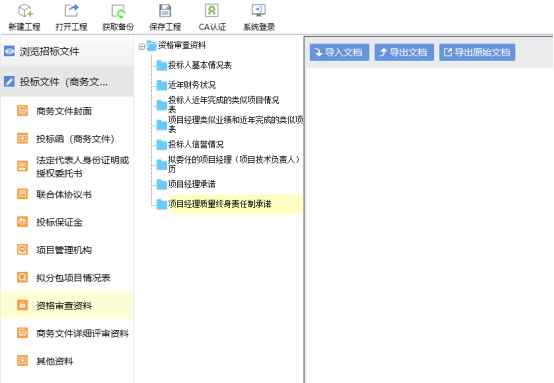The height and width of the screenshot is (383, 554).
Task: Click the 新建工程 toolbar icon
Action: coord(25,11)
